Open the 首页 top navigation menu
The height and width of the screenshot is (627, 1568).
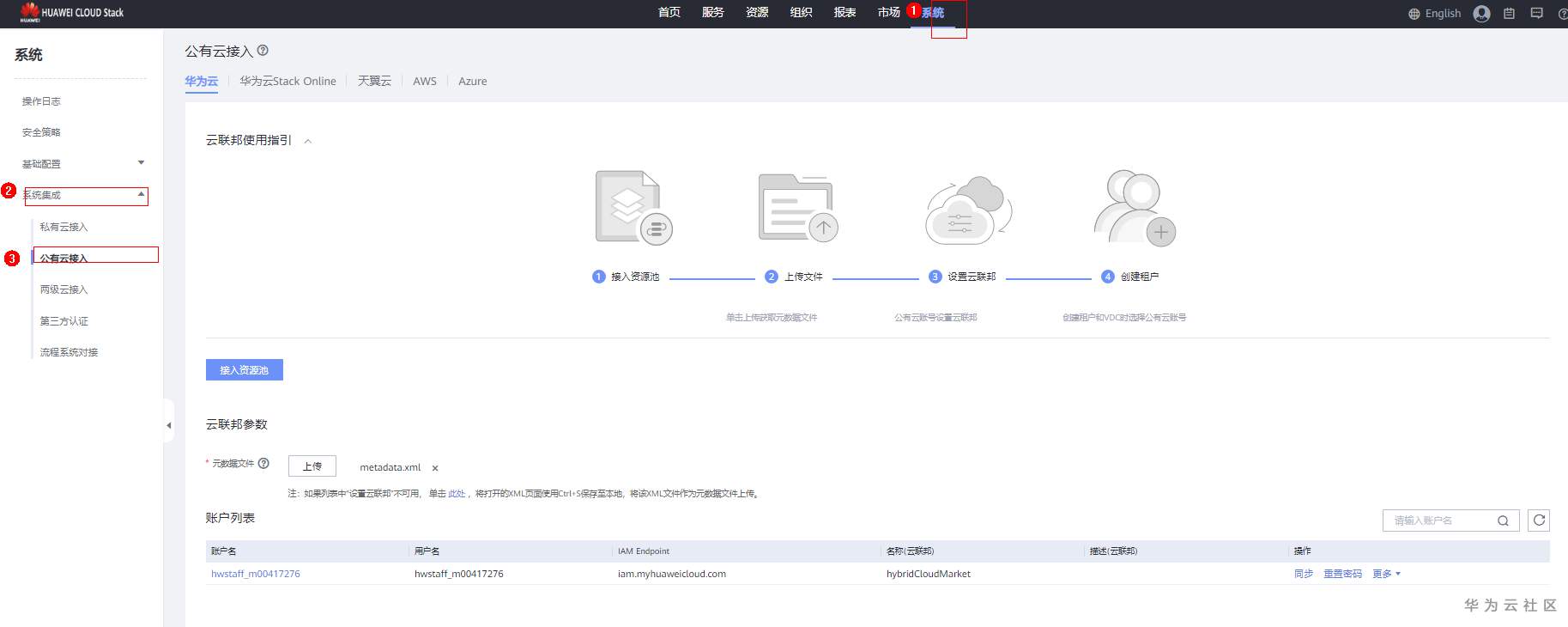[x=669, y=12]
